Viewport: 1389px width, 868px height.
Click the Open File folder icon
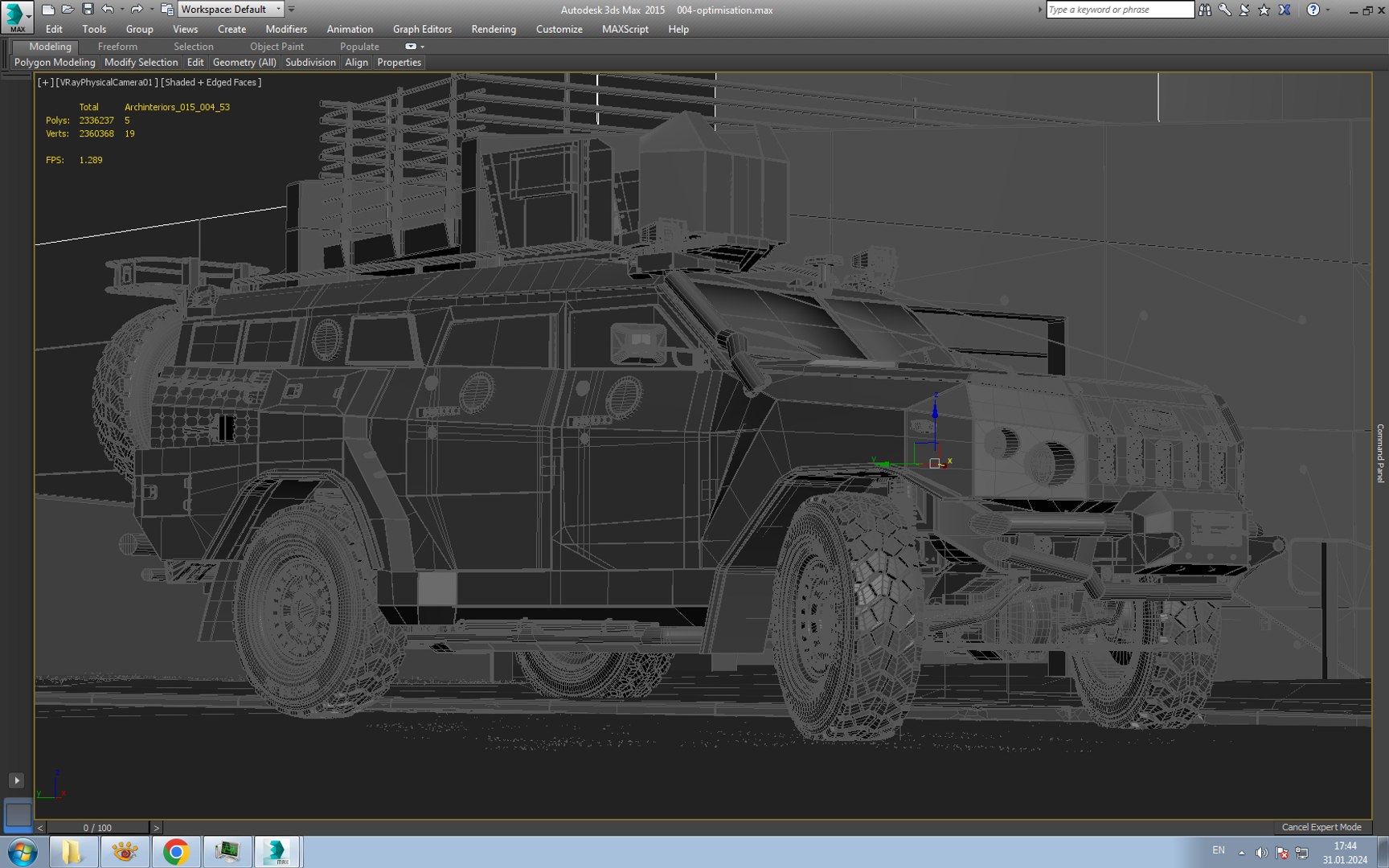[x=68, y=10]
